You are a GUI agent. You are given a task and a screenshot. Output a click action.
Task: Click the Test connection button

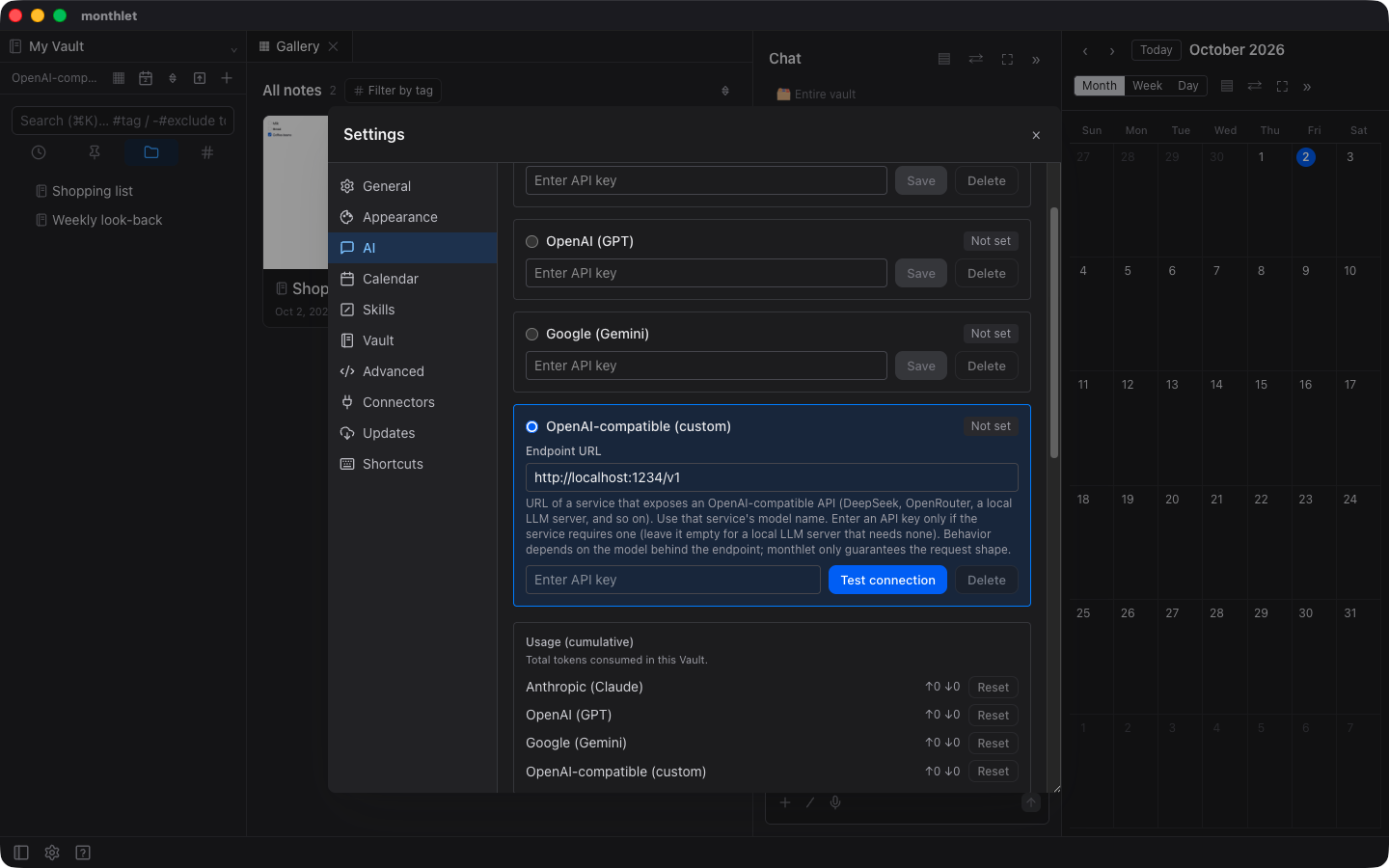coord(887,580)
